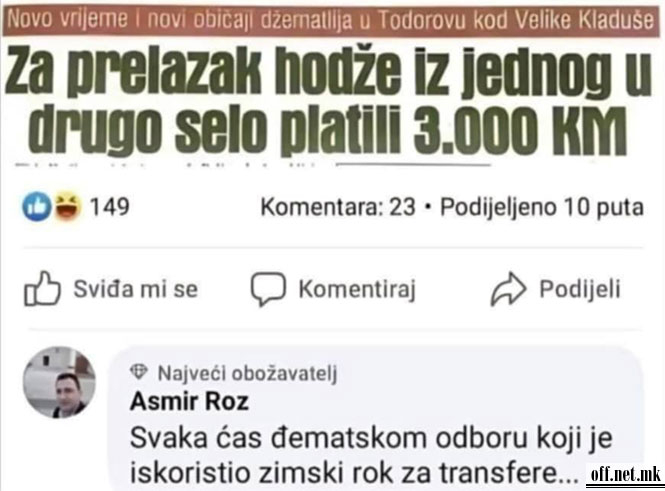Click the thumbs-up outline icon
Image resolution: width=665 pixels, height=491 pixels.
42,289
